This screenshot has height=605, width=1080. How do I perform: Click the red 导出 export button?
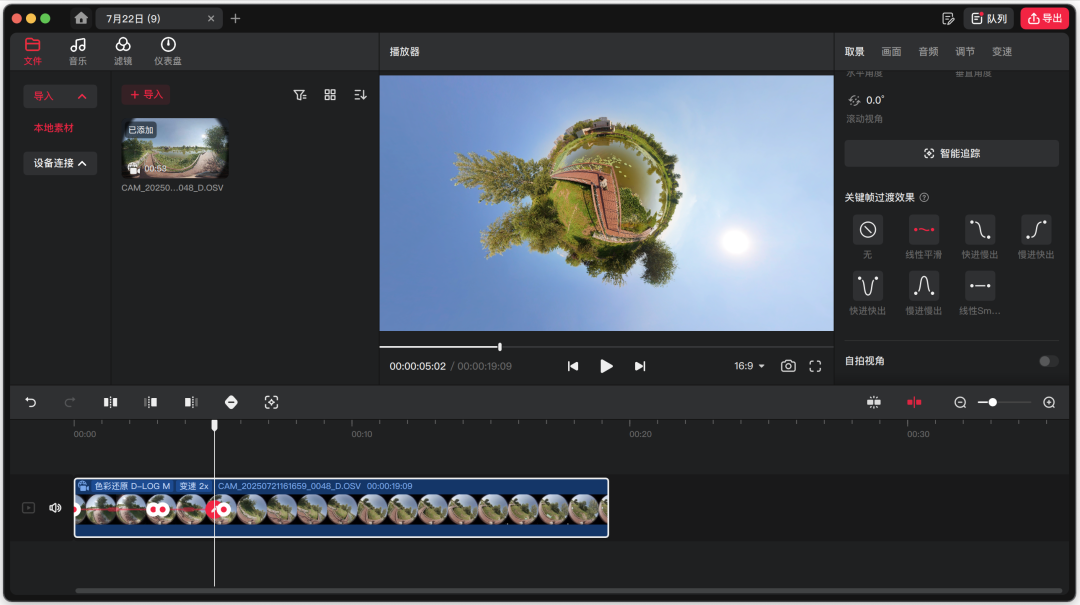1044,18
